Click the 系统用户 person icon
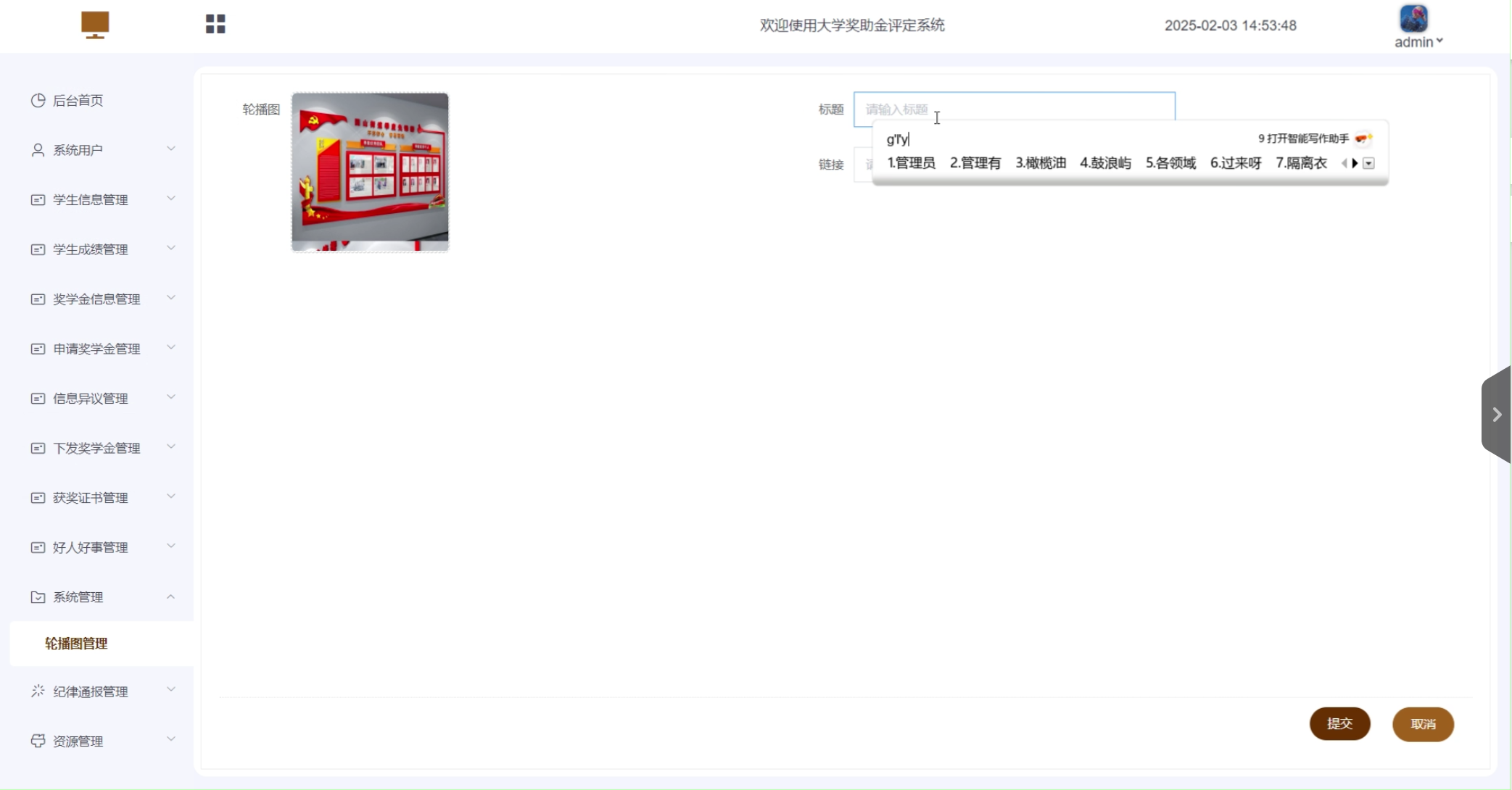The image size is (1512, 790). click(38, 150)
